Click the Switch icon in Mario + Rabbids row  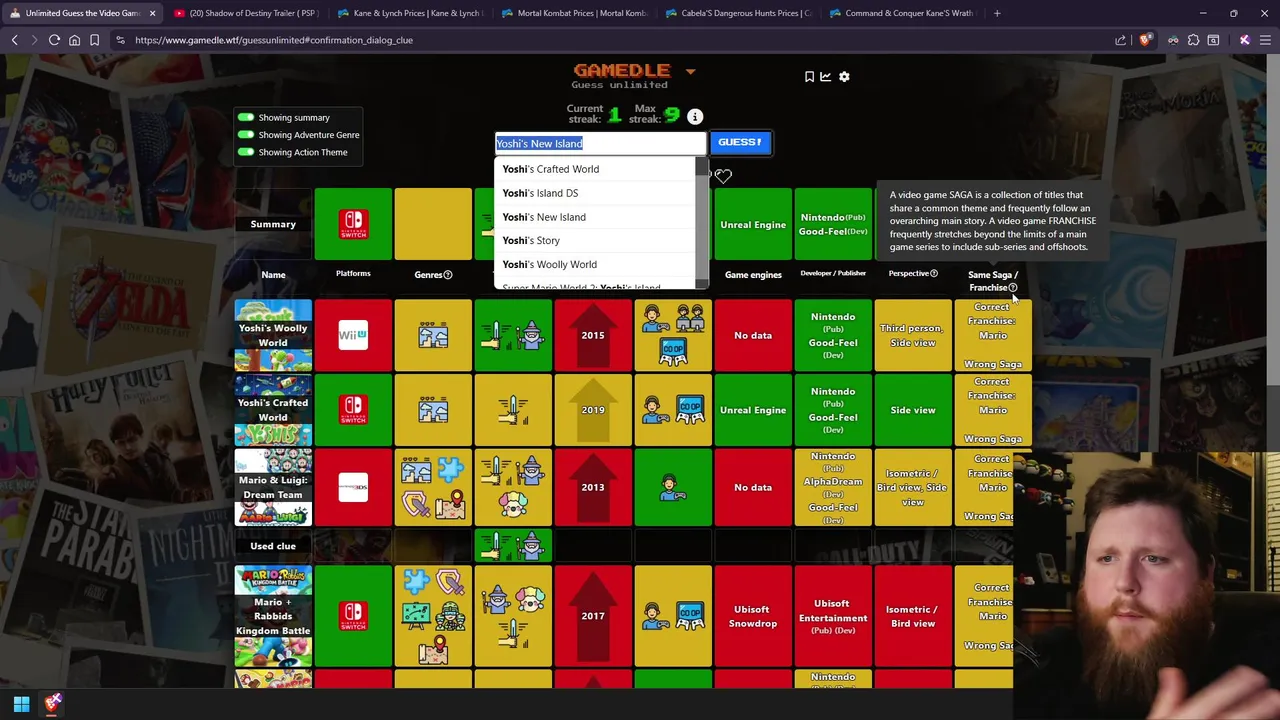point(353,616)
